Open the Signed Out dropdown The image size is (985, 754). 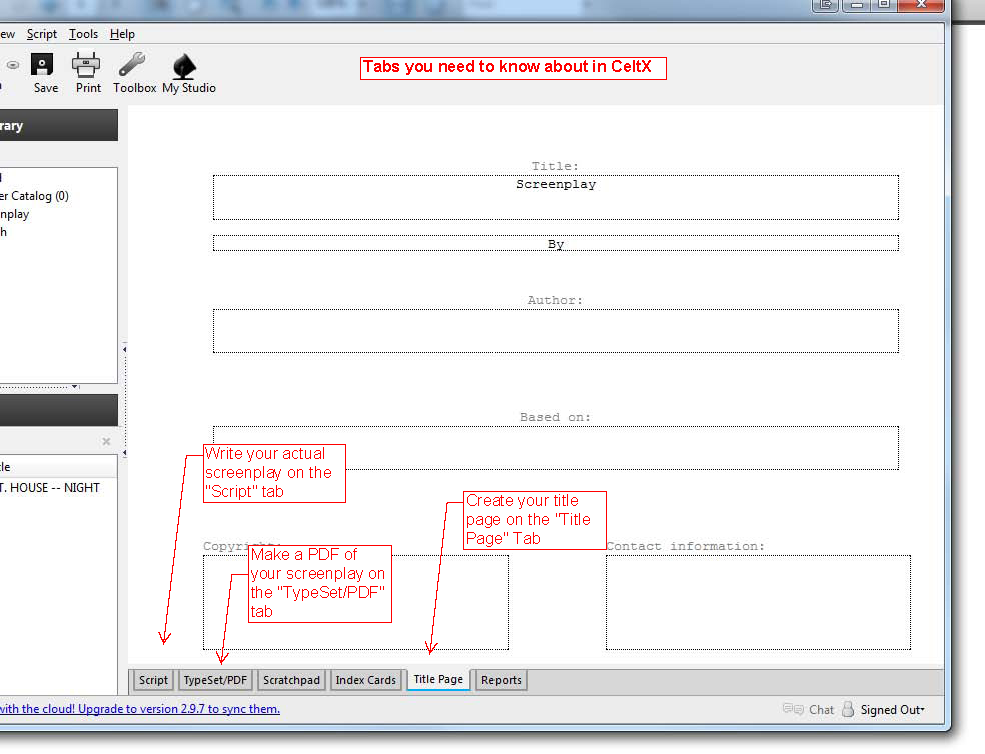[892, 709]
